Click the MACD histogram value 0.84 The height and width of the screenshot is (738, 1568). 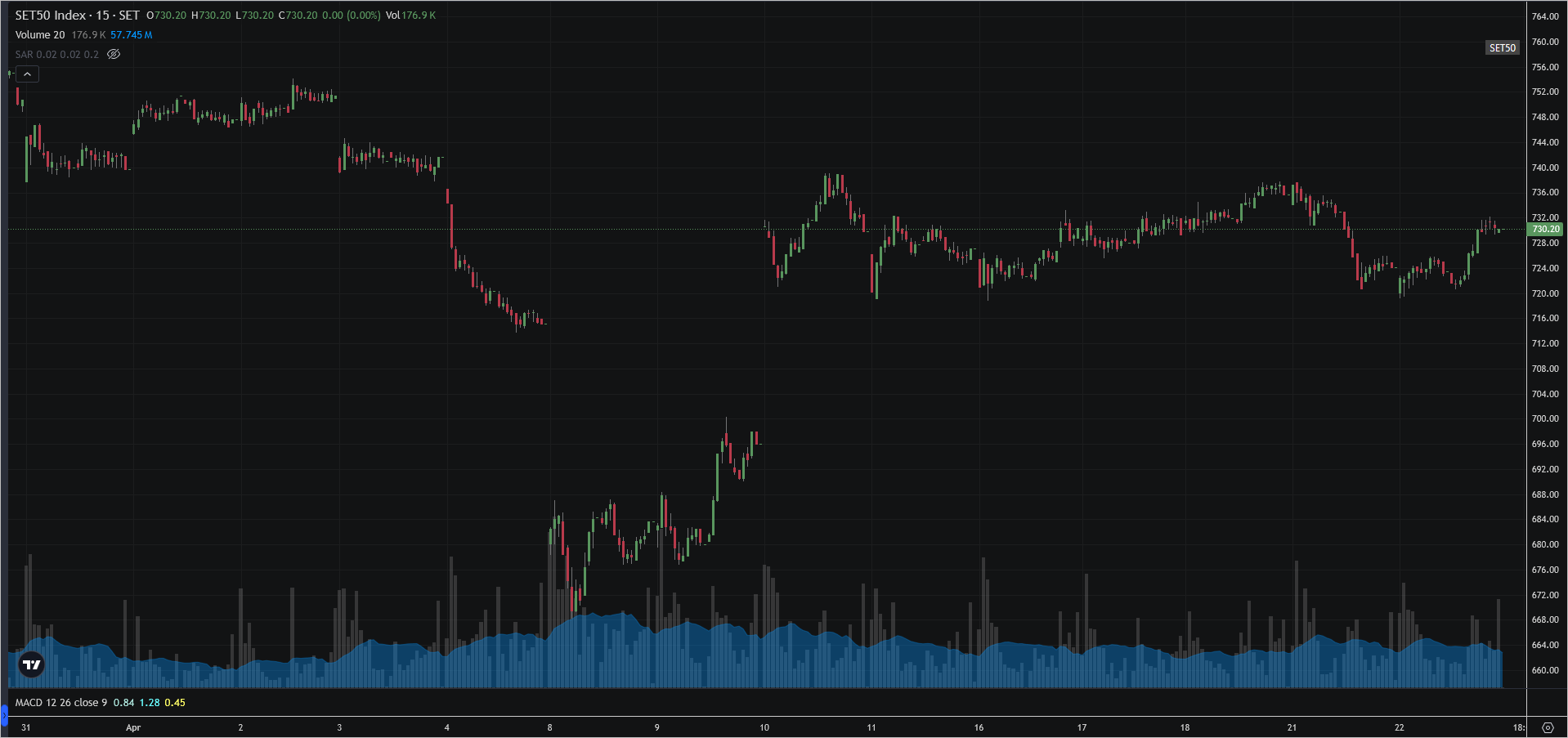[123, 702]
